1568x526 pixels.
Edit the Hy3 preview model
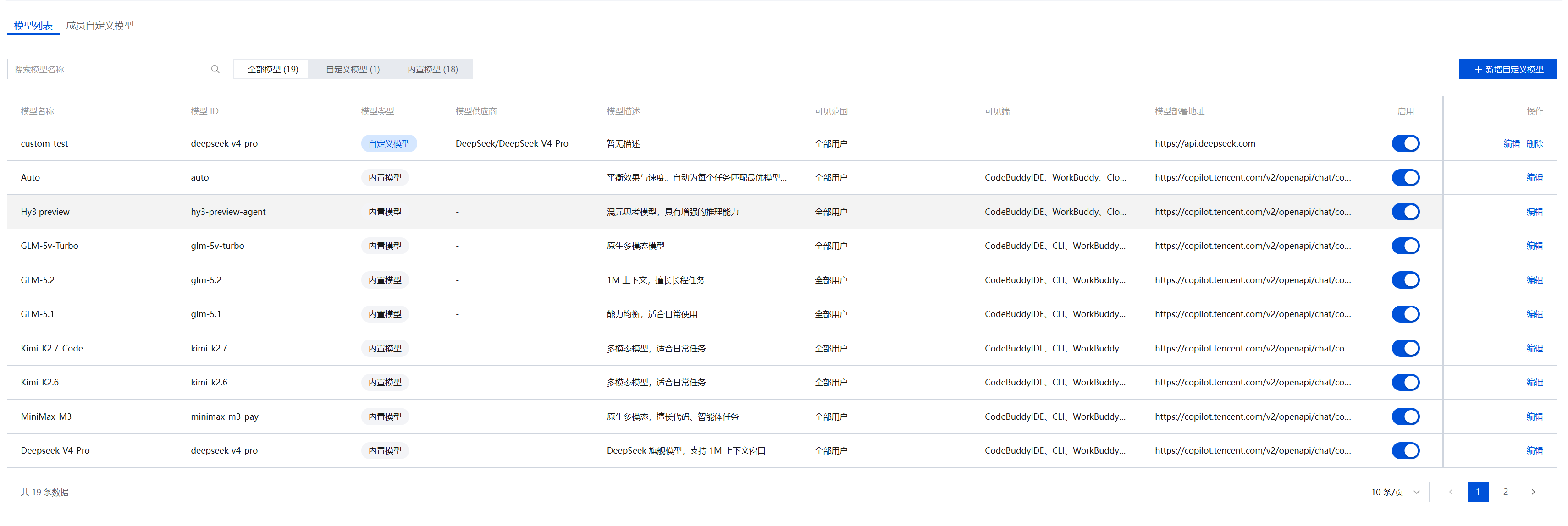tap(1535, 212)
